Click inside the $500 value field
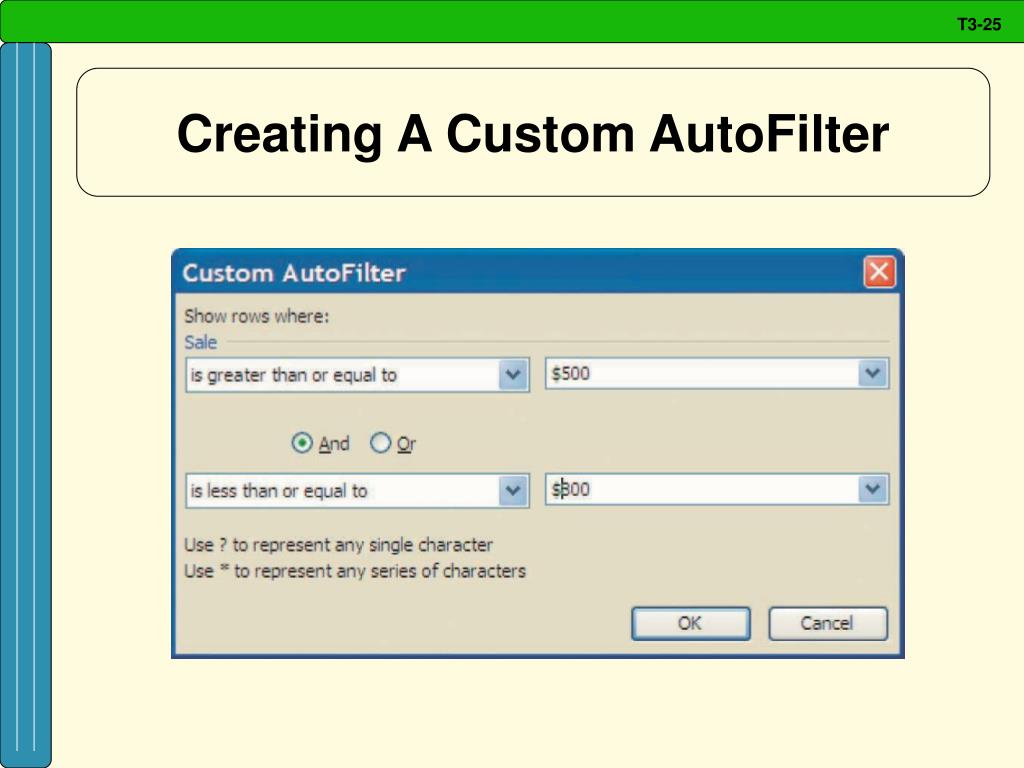Viewport: 1024px width, 768px height. 700,375
